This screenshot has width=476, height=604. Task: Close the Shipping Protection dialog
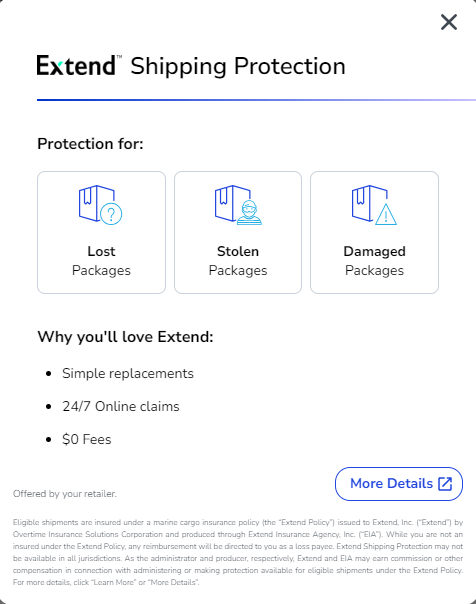449,22
